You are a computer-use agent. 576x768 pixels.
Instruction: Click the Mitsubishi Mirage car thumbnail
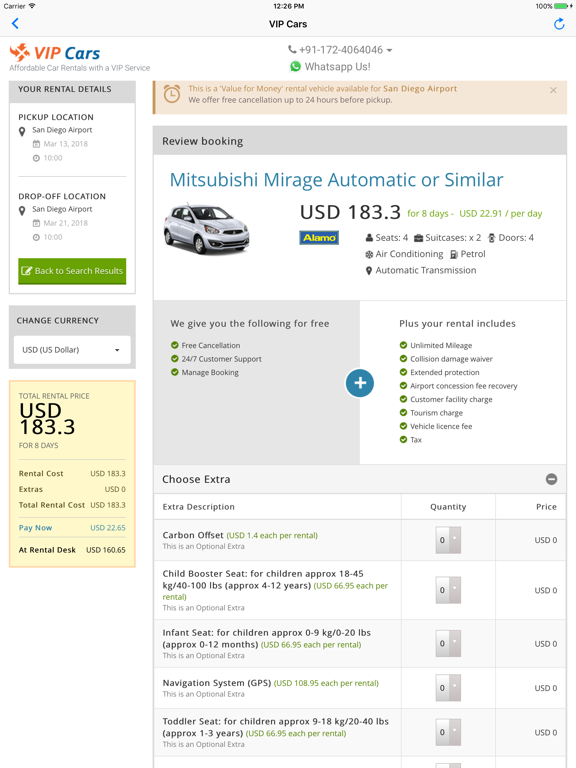[x=206, y=230]
